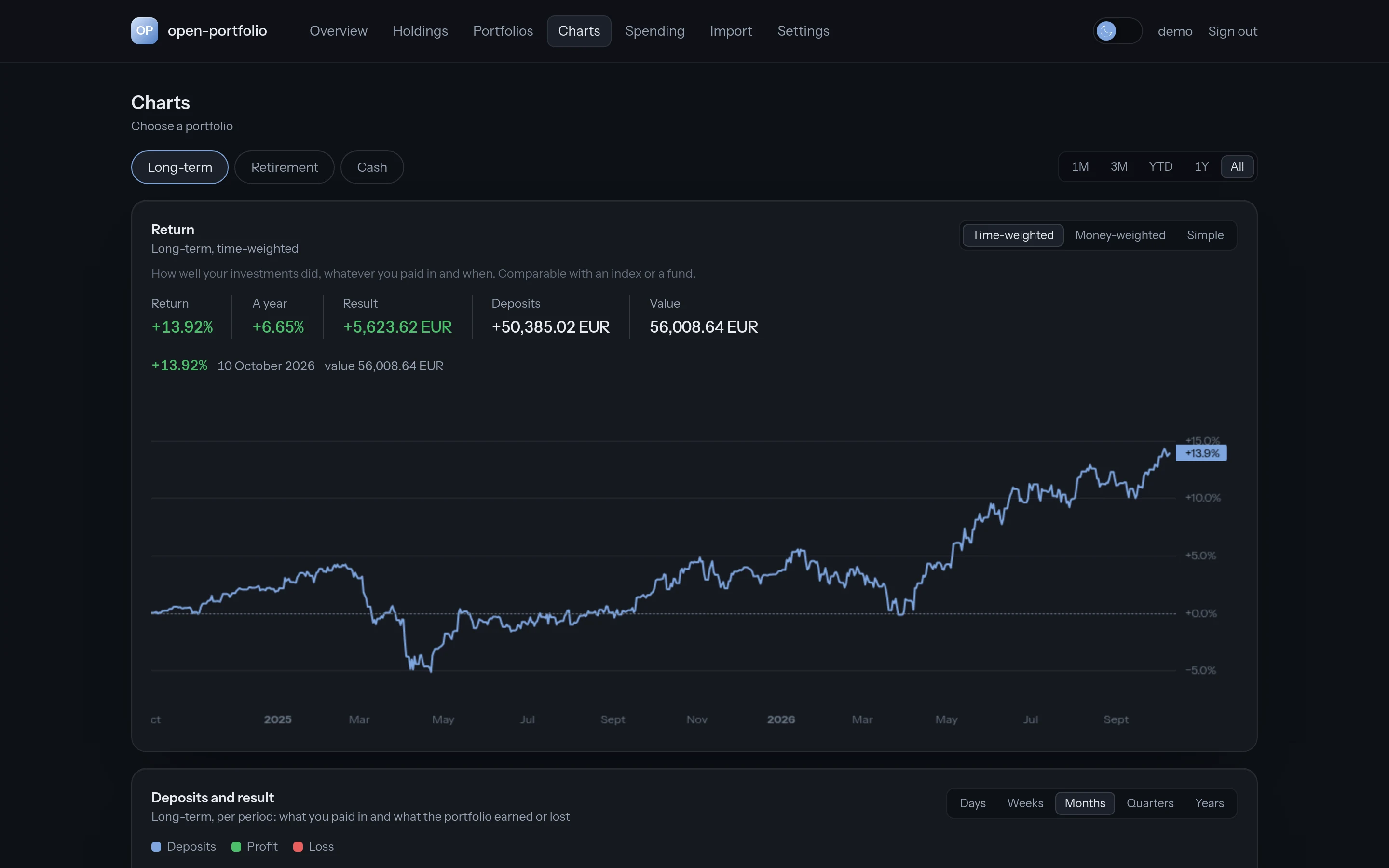Toggle the dark mode moon switch
Screen dimensions: 1389x868
click(x=1117, y=31)
